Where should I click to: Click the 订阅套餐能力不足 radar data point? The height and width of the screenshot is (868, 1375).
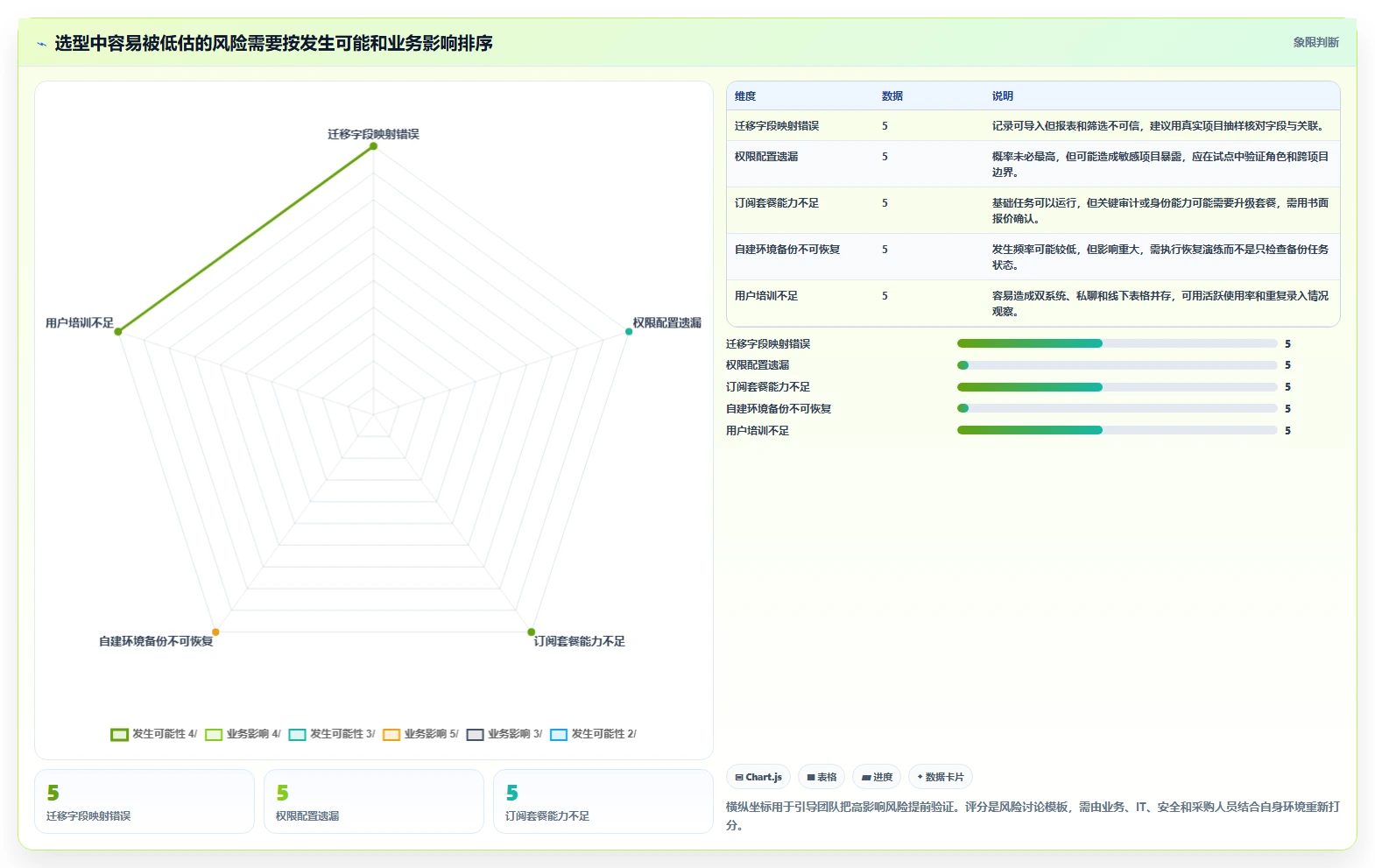tap(531, 632)
